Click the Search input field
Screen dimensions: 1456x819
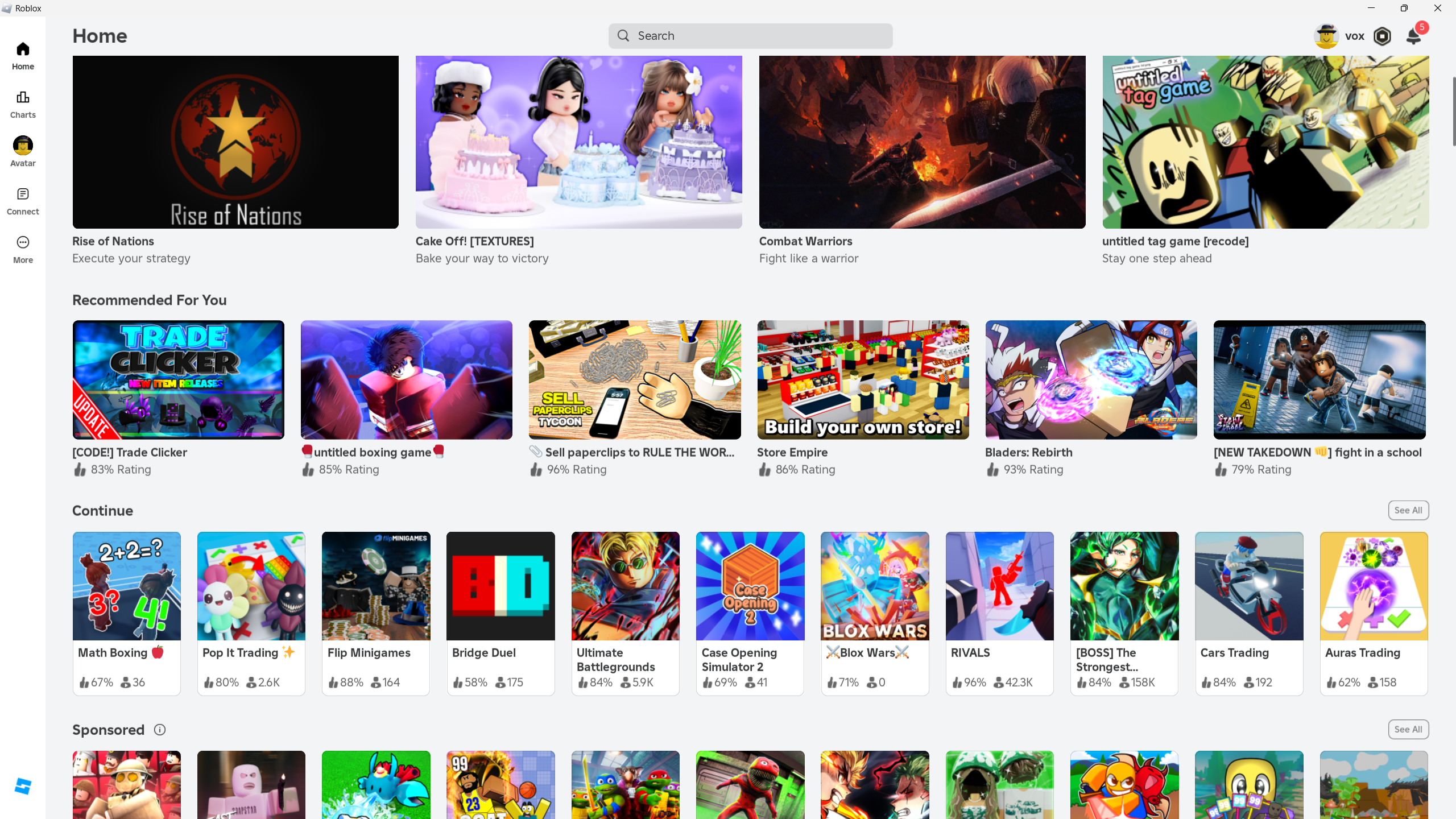point(750,36)
